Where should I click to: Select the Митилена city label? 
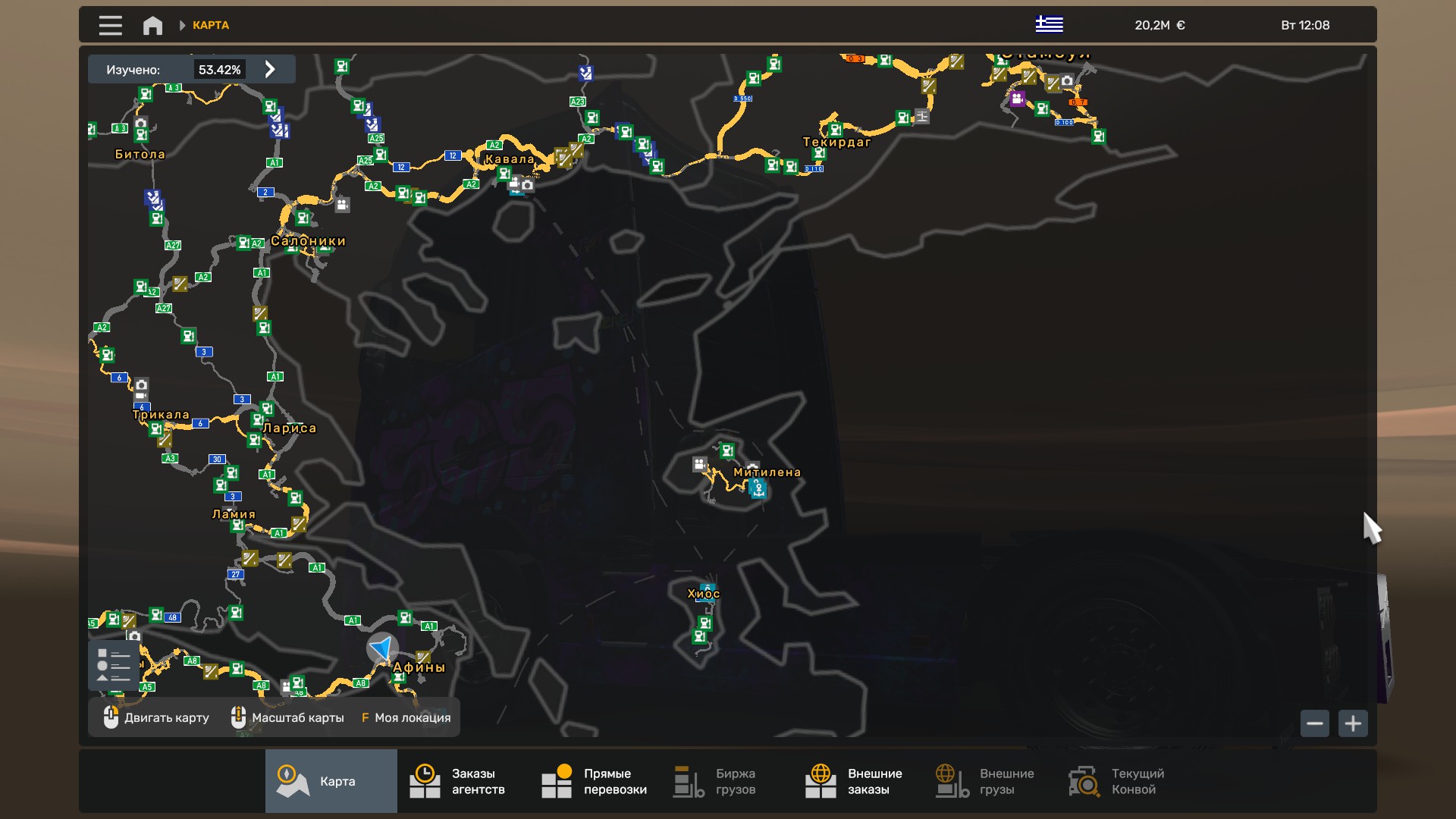pos(767,472)
